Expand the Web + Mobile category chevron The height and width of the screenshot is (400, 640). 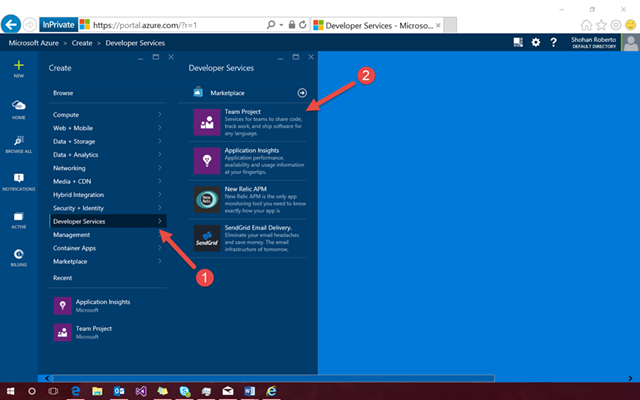(x=160, y=128)
